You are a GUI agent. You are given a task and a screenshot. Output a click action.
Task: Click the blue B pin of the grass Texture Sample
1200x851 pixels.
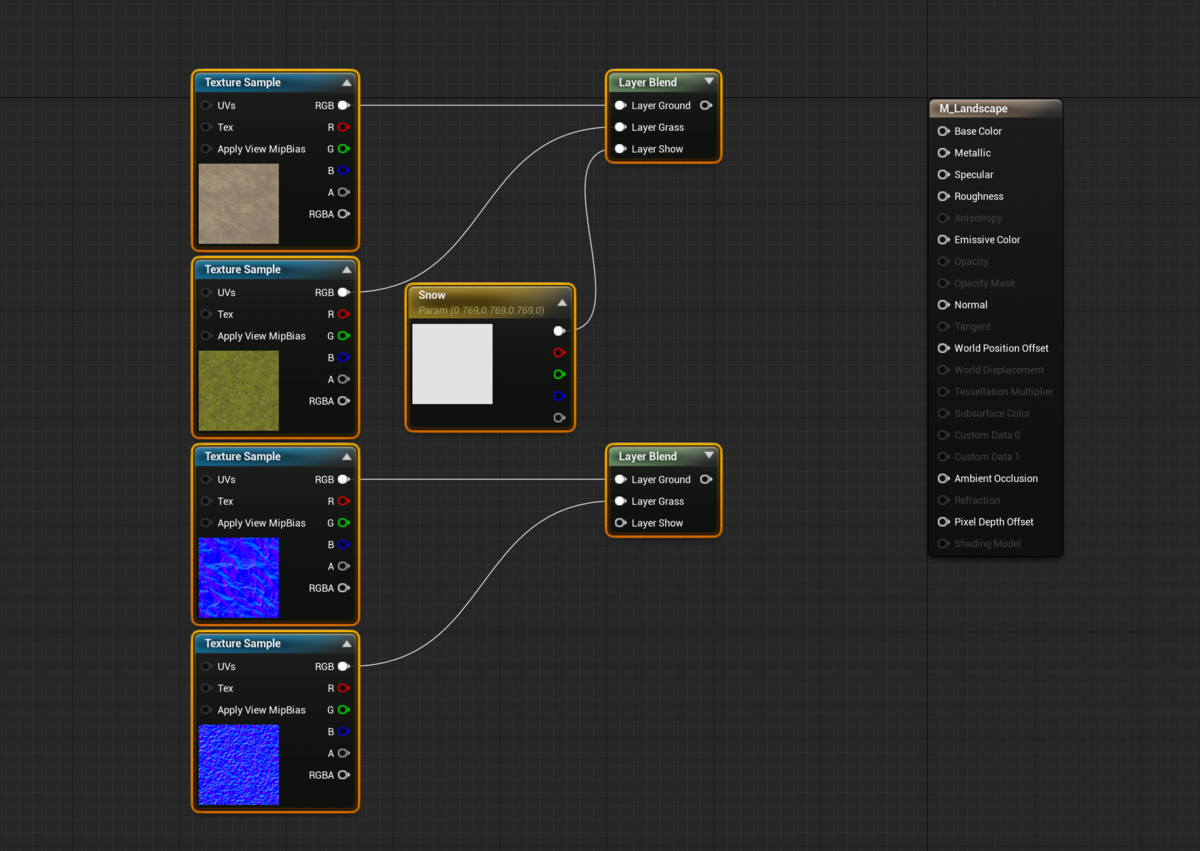coord(344,358)
